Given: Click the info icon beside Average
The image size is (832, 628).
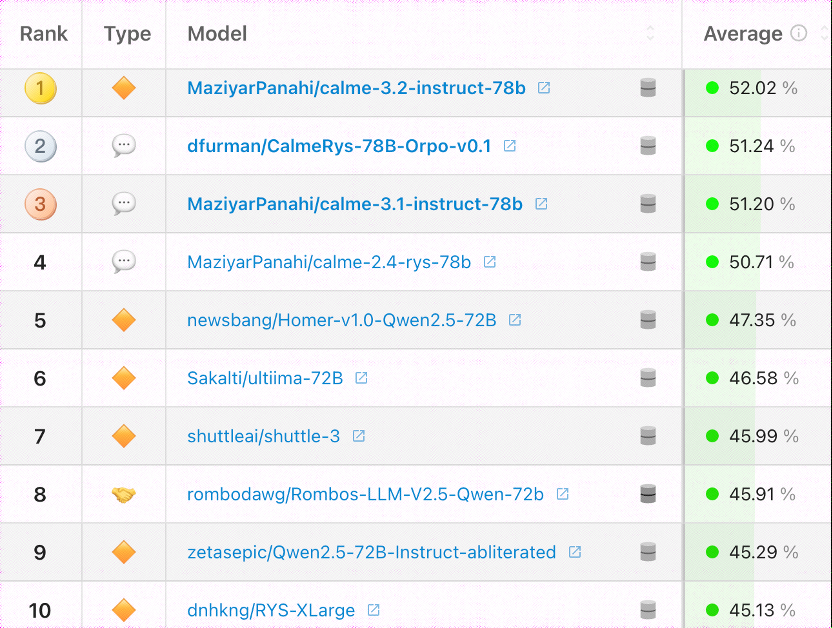Looking at the screenshot, I should point(798,33).
